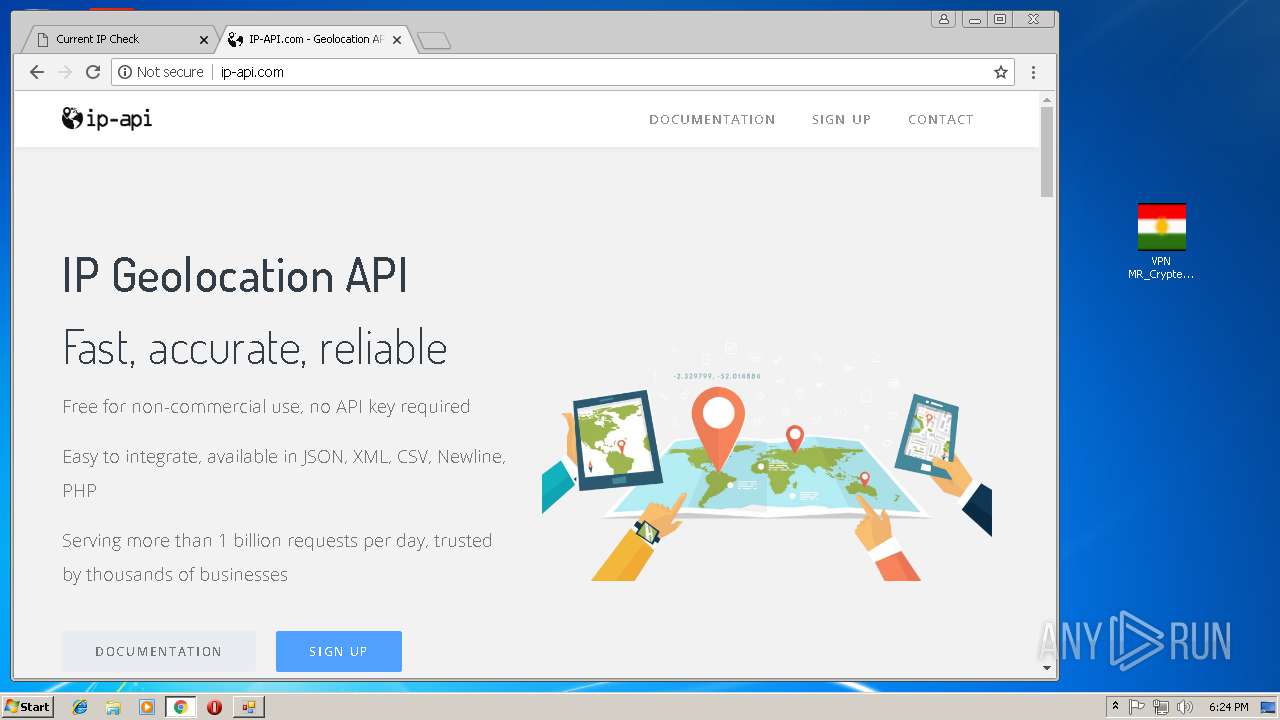Image resolution: width=1280 pixels, height=720 pixels.
Task: Open the Chrome user profile icon
Action: (x=943, y=19)
